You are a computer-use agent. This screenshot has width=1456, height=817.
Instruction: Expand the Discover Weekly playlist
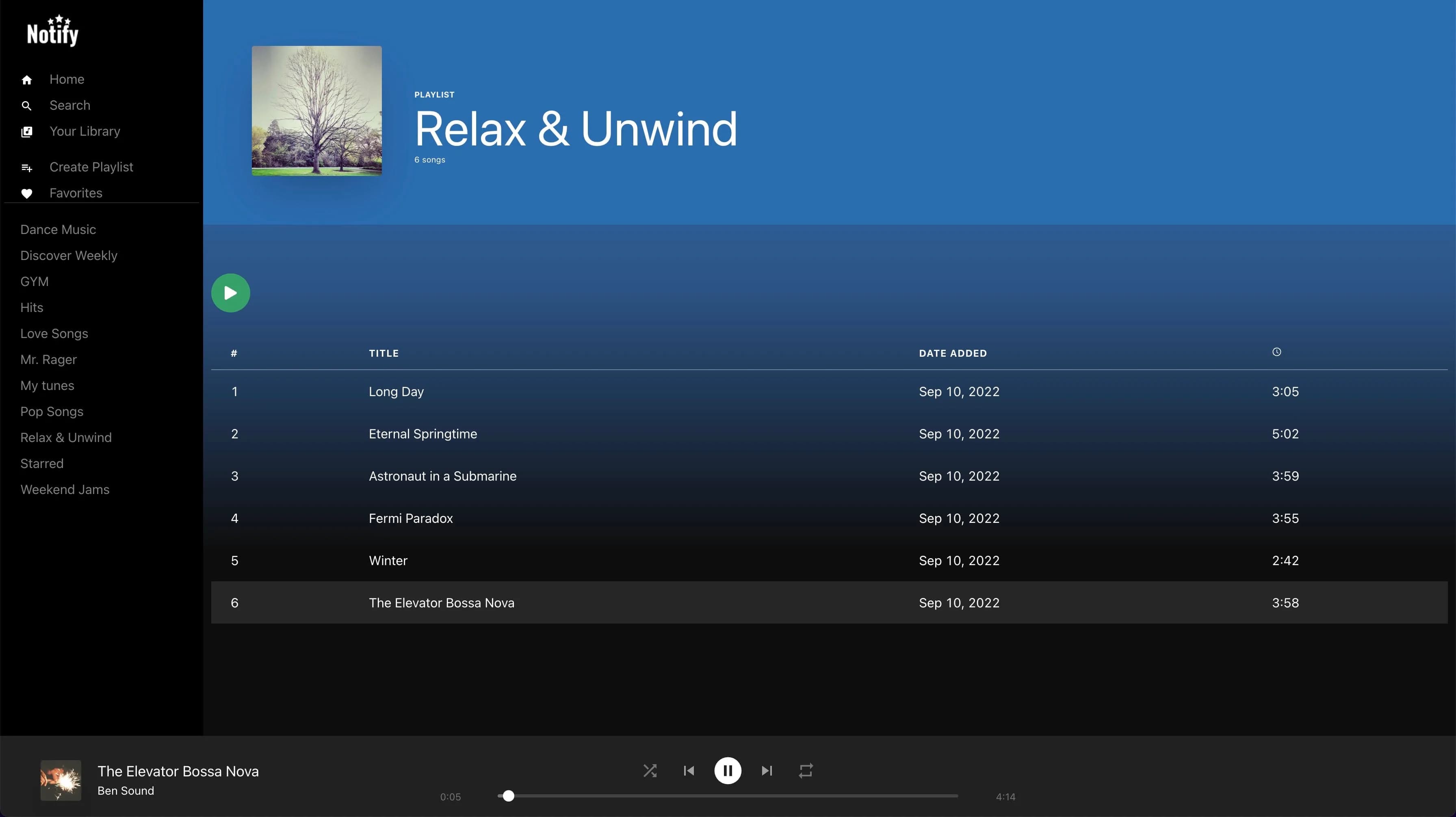[68, 255]
